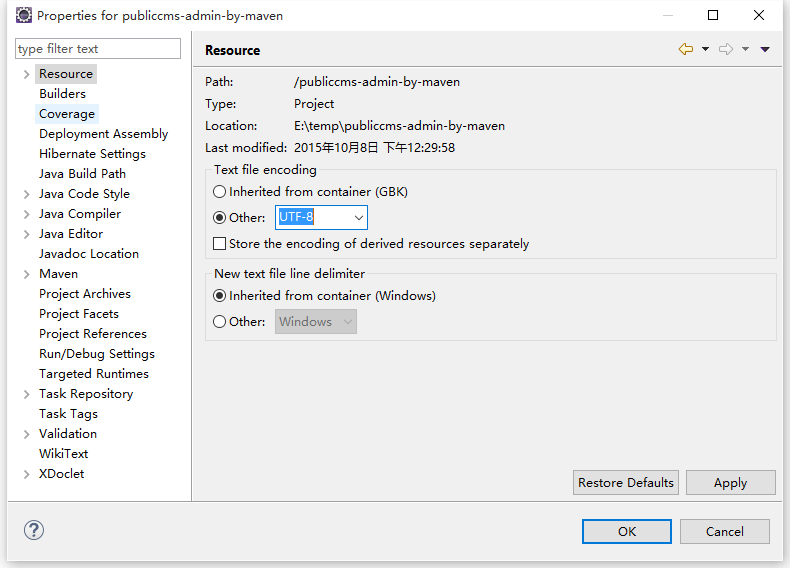Click the Apply button
The height and width of the screenshot is (568, 790).
point(730,482)
